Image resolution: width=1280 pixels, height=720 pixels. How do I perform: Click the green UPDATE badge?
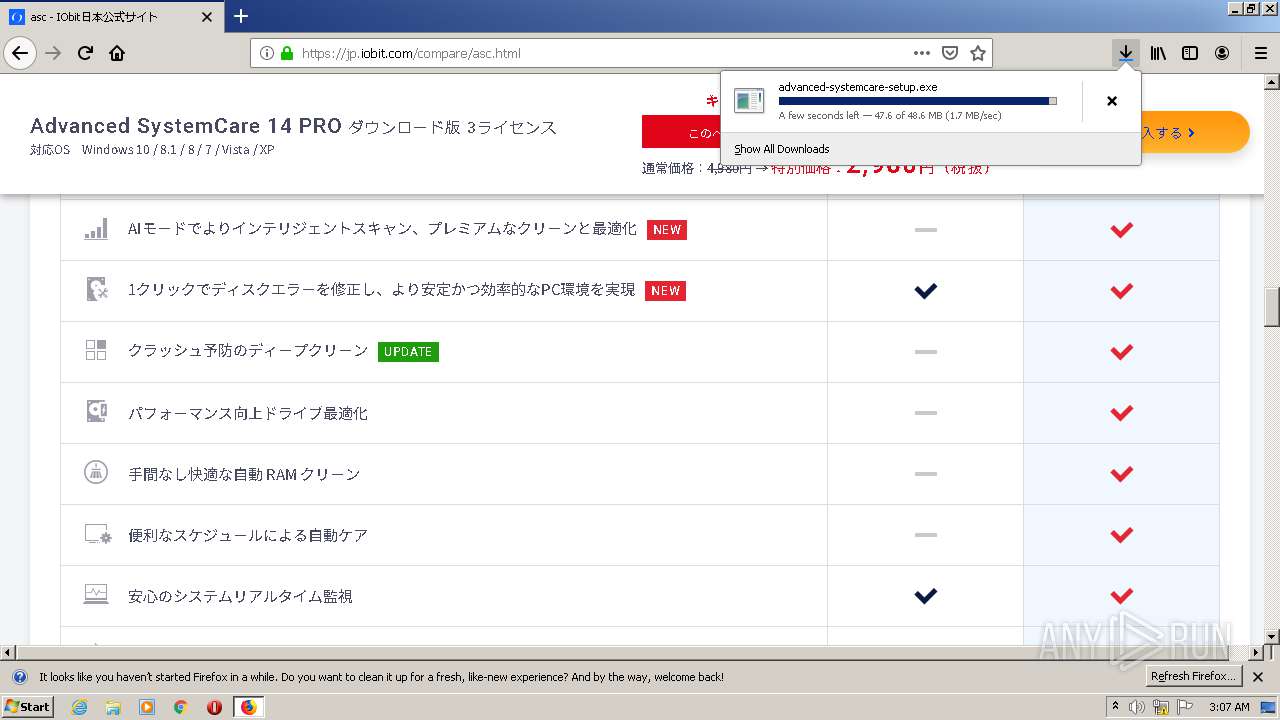pos(408,352)
